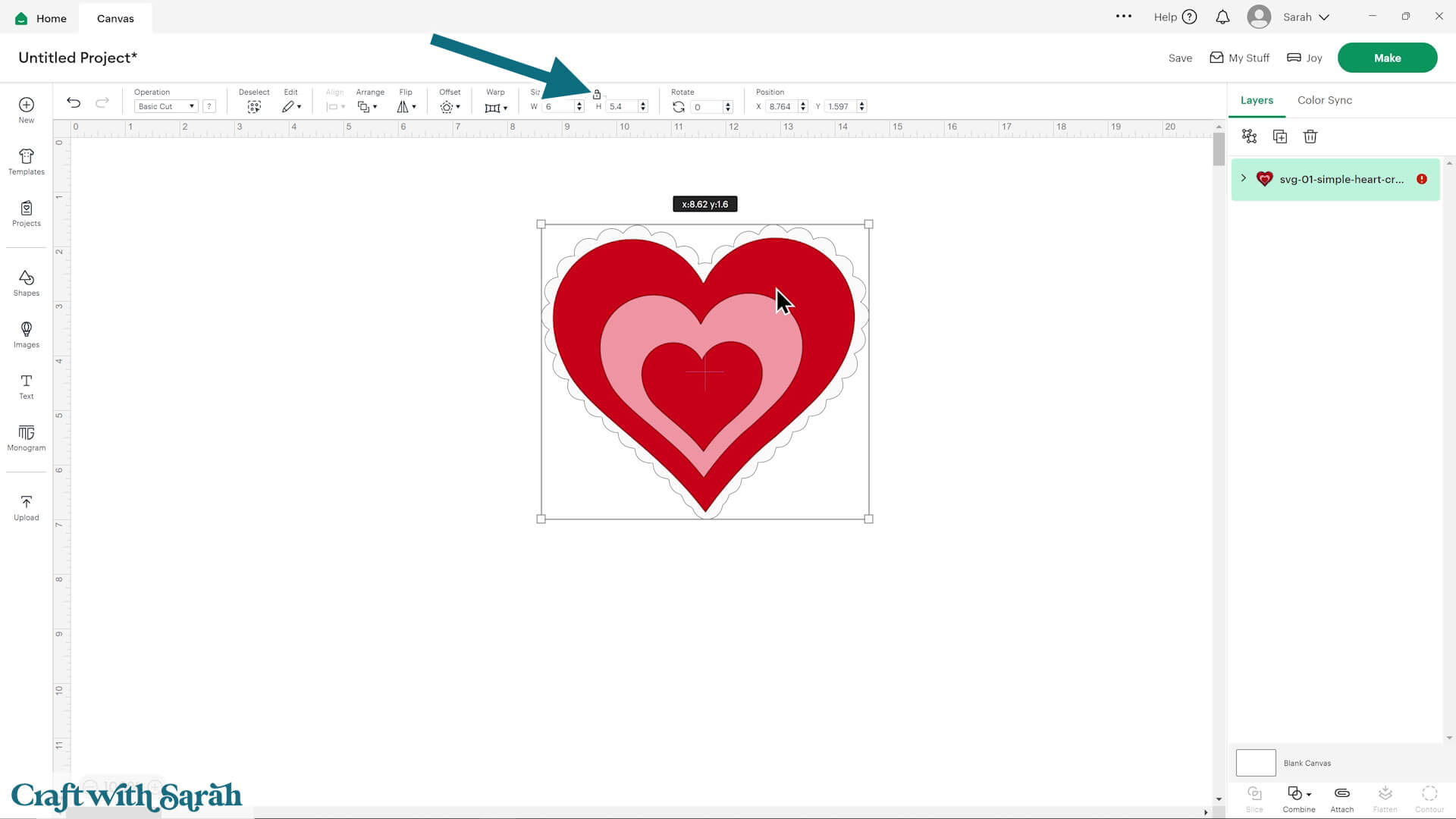Open the Shapes panel

click(27, 283)
